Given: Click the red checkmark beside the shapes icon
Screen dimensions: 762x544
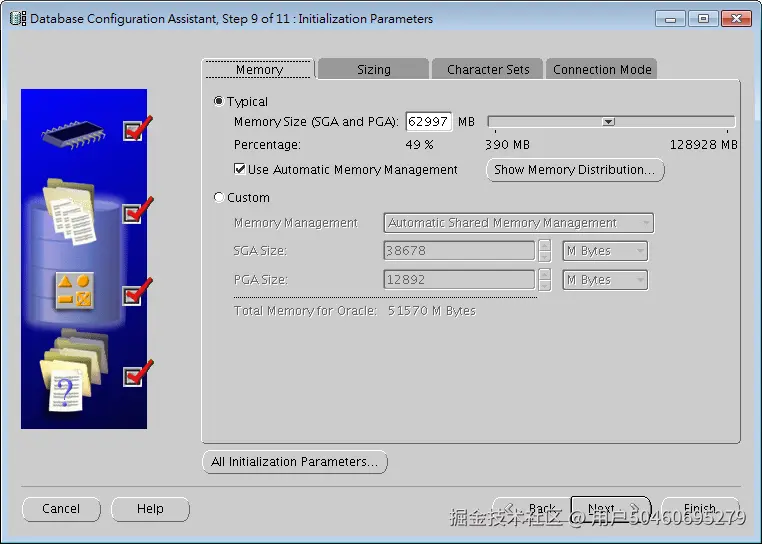Looking at the screenshot, I should pos(138,292).
